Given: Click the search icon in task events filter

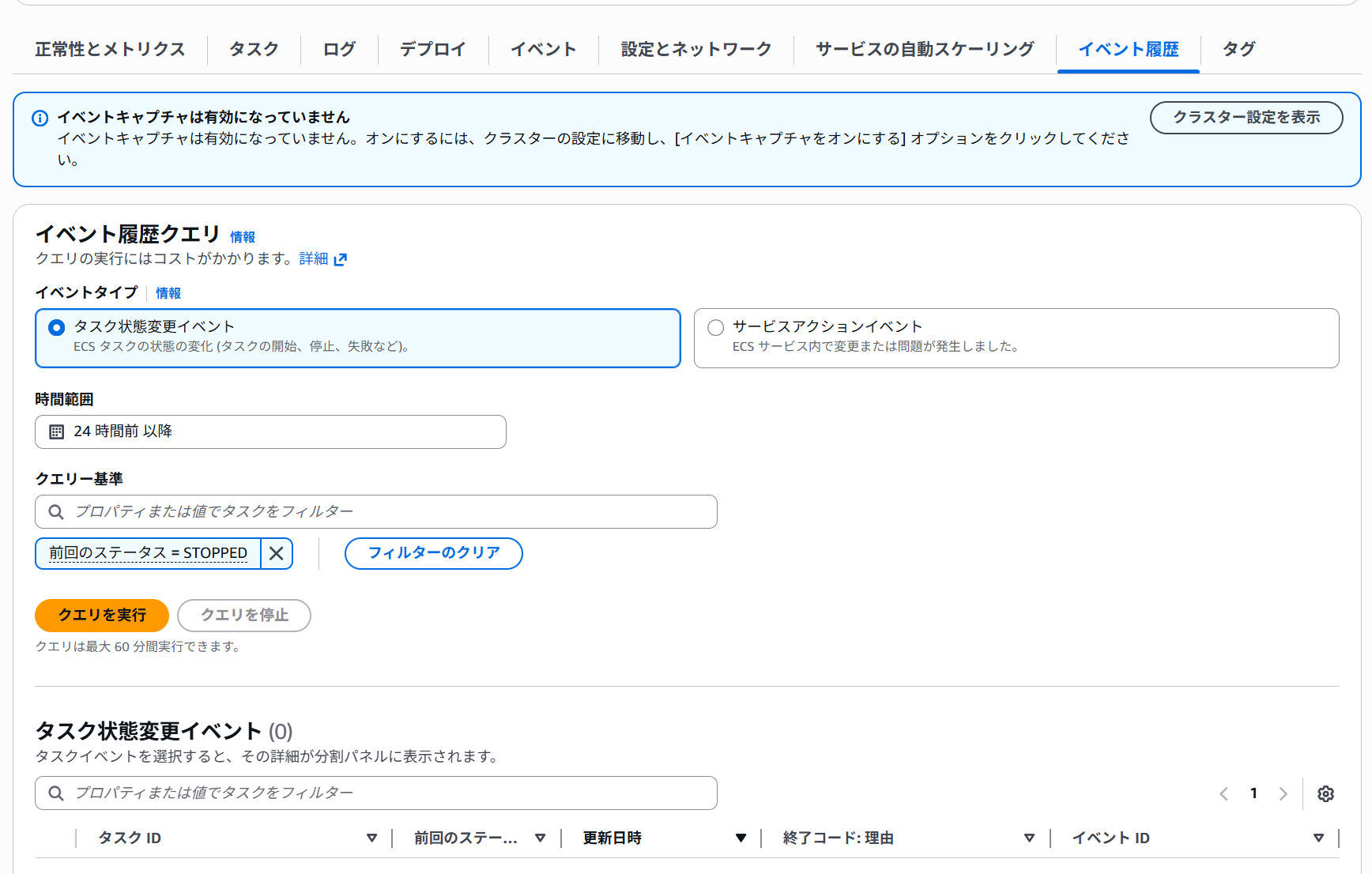Looking at the screenshot, I should click(56, 793).
